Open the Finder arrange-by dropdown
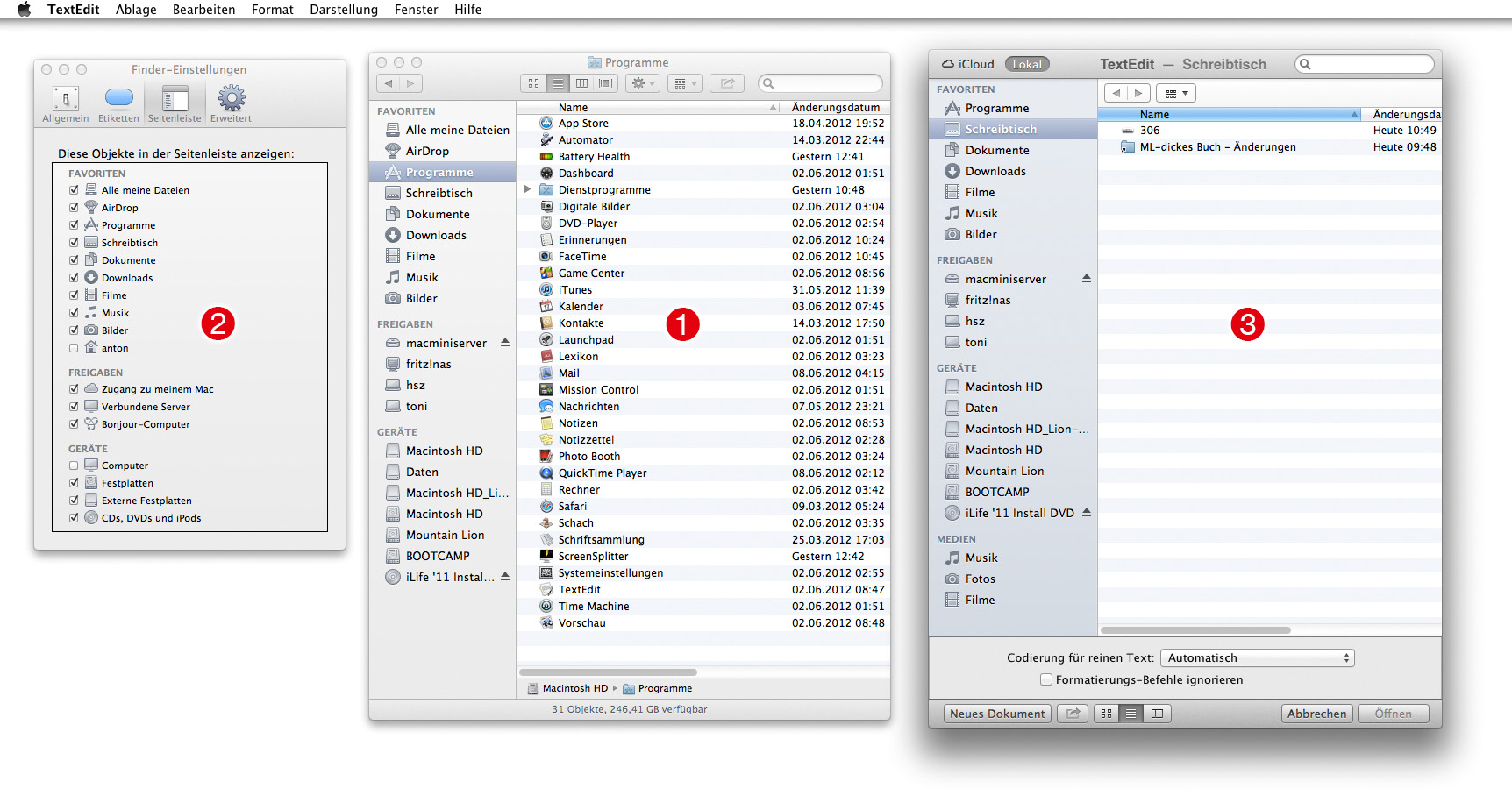 coord(684,83)
